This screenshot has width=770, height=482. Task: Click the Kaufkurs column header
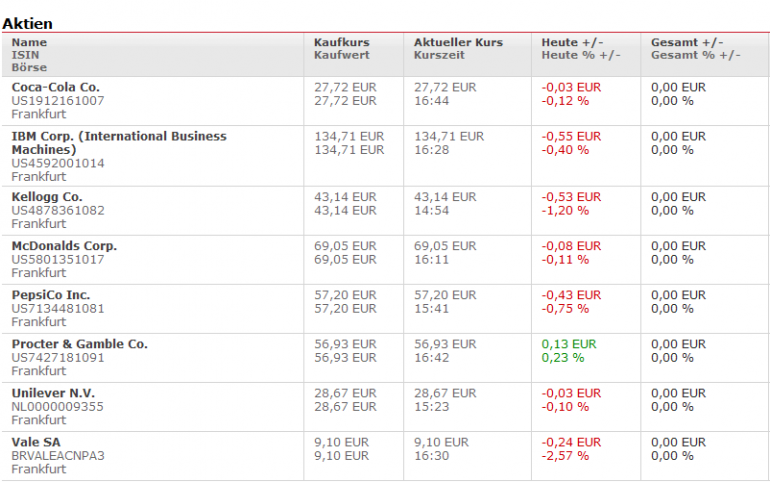342,43
